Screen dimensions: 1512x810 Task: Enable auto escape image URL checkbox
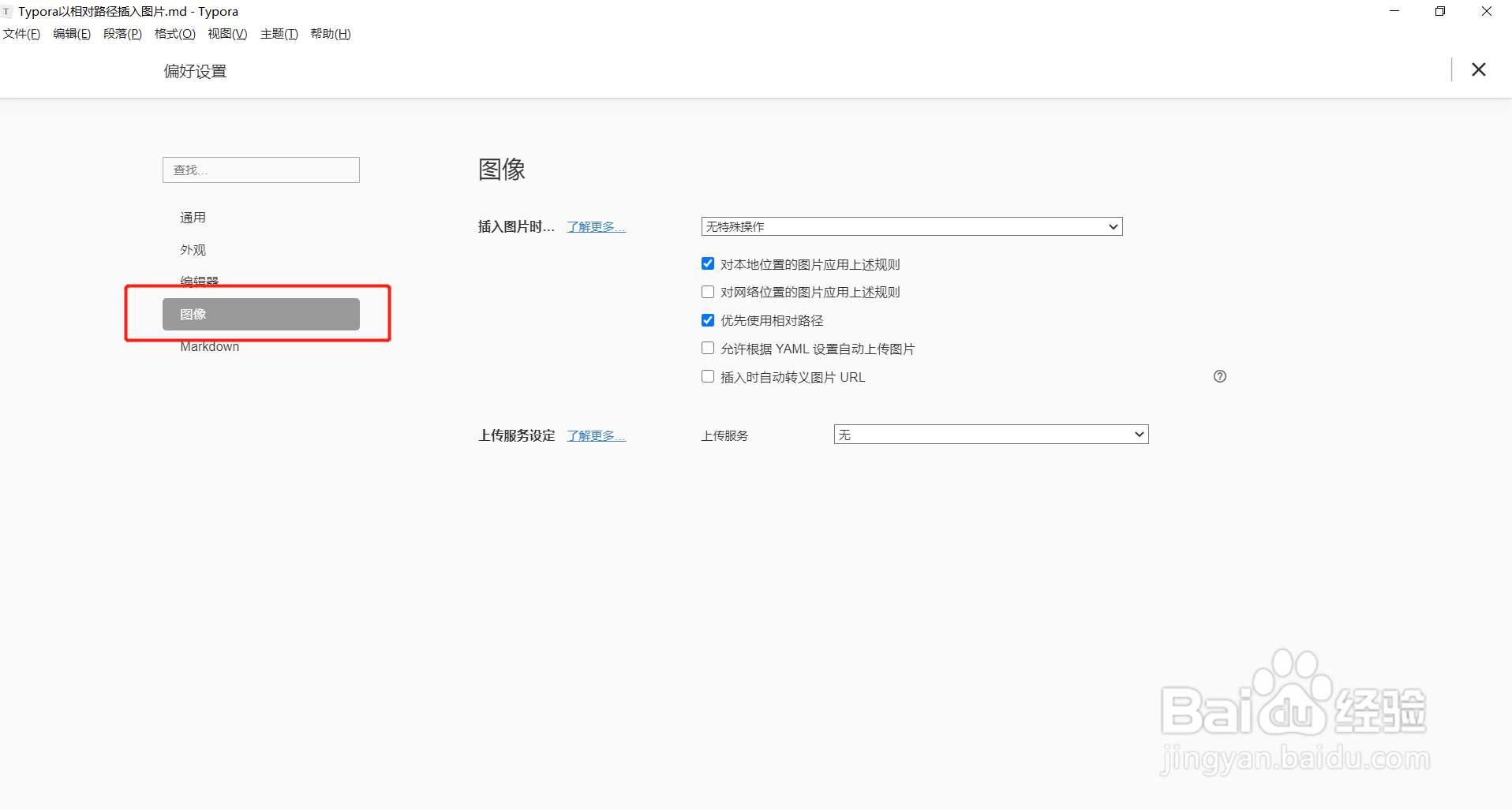pos(708,376)
